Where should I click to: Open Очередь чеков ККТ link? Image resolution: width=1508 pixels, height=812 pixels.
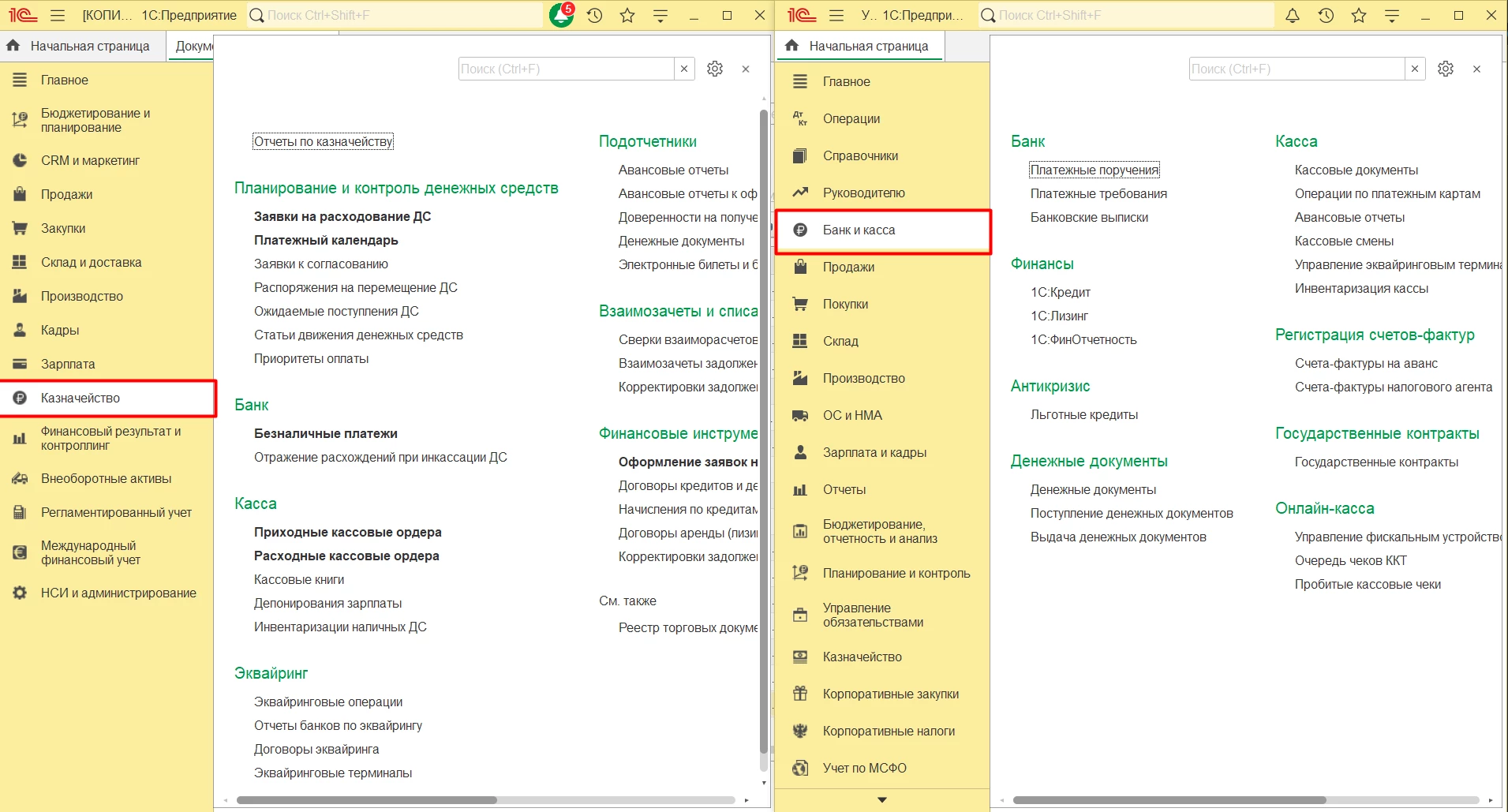pyautogui.click(x=1351, y=560)
